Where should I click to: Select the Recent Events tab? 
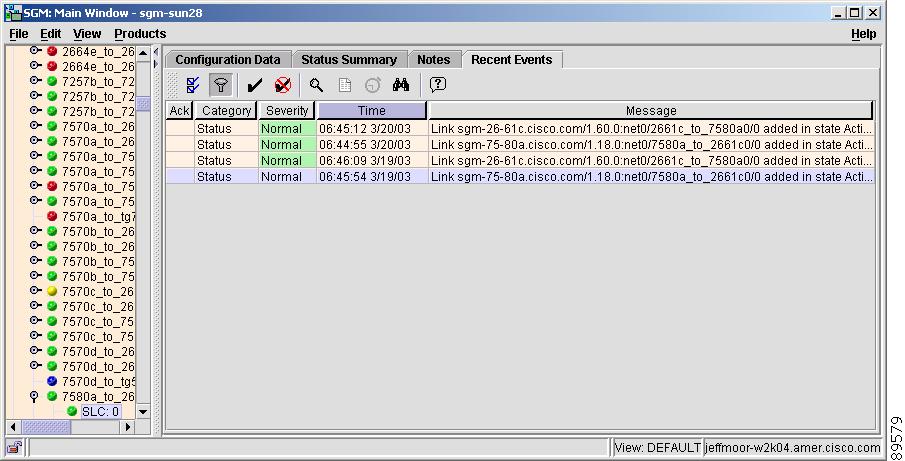click(511, 59)
